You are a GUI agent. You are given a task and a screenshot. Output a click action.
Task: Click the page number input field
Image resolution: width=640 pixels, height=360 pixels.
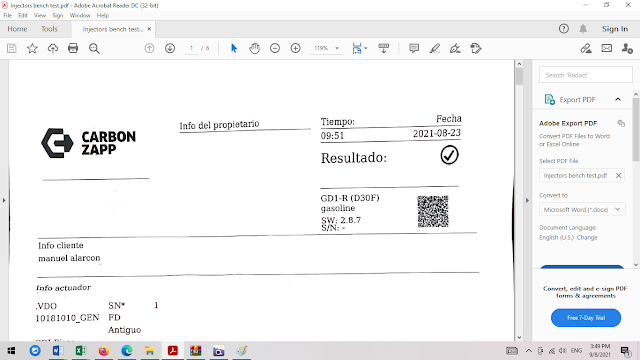[191, 48]
